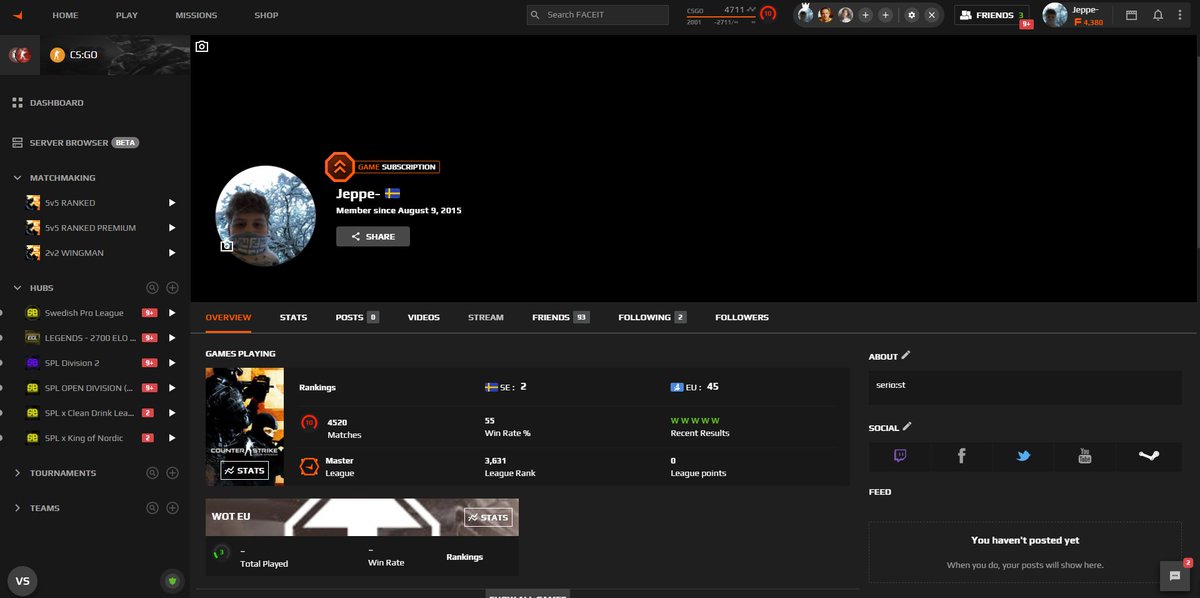Click the camera icon on the profile avatar
The image size is (1200, 598).
click(x=227, y=245)
